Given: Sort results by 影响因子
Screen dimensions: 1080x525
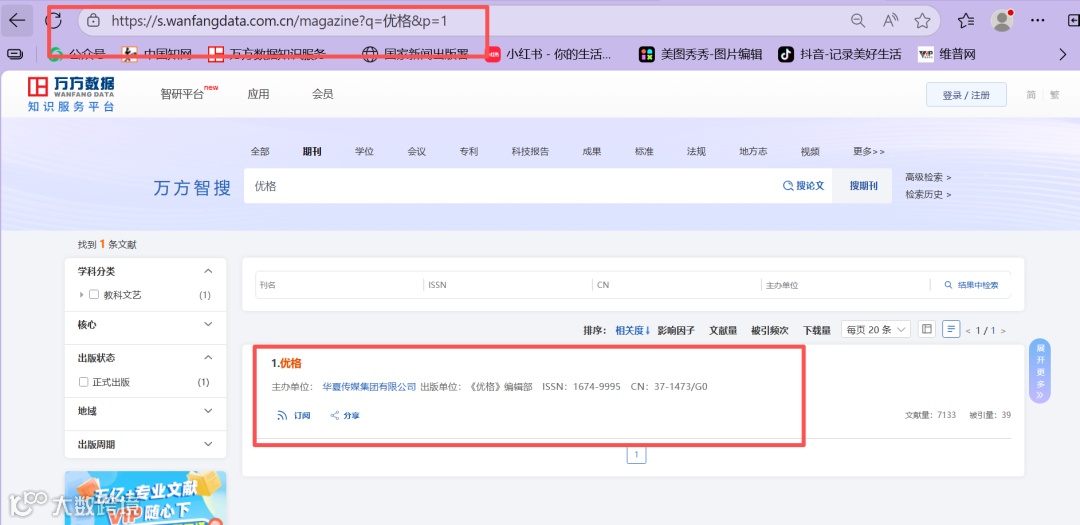Looking at the screenshot, I should point(676,330).
